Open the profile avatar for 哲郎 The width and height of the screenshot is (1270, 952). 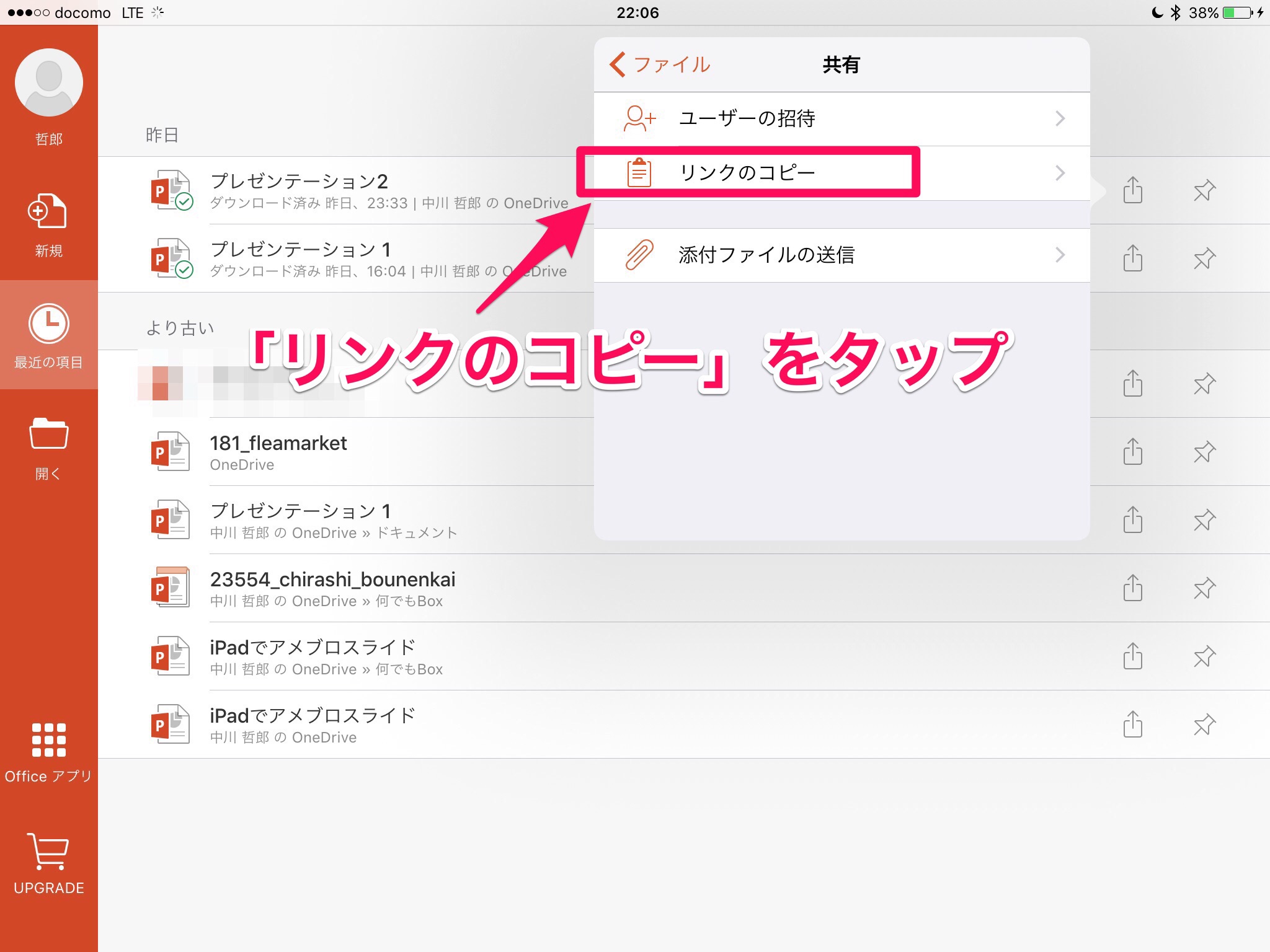click(x=49, y=82)
